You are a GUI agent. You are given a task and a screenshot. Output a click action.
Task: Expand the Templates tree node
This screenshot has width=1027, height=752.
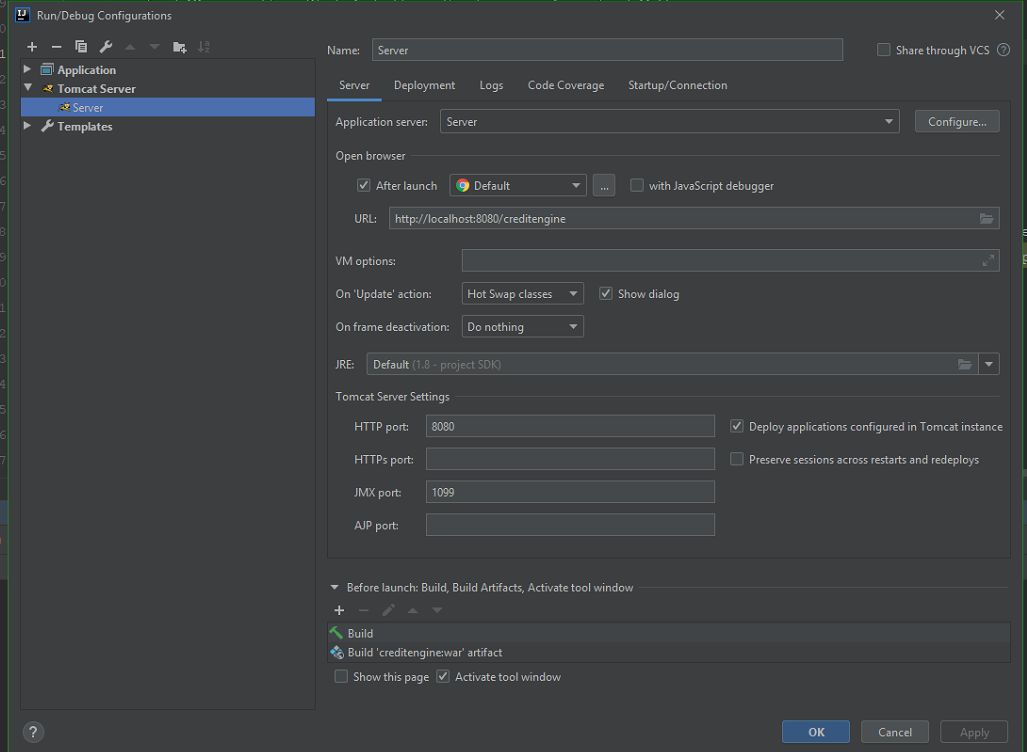tap(27, 125)
